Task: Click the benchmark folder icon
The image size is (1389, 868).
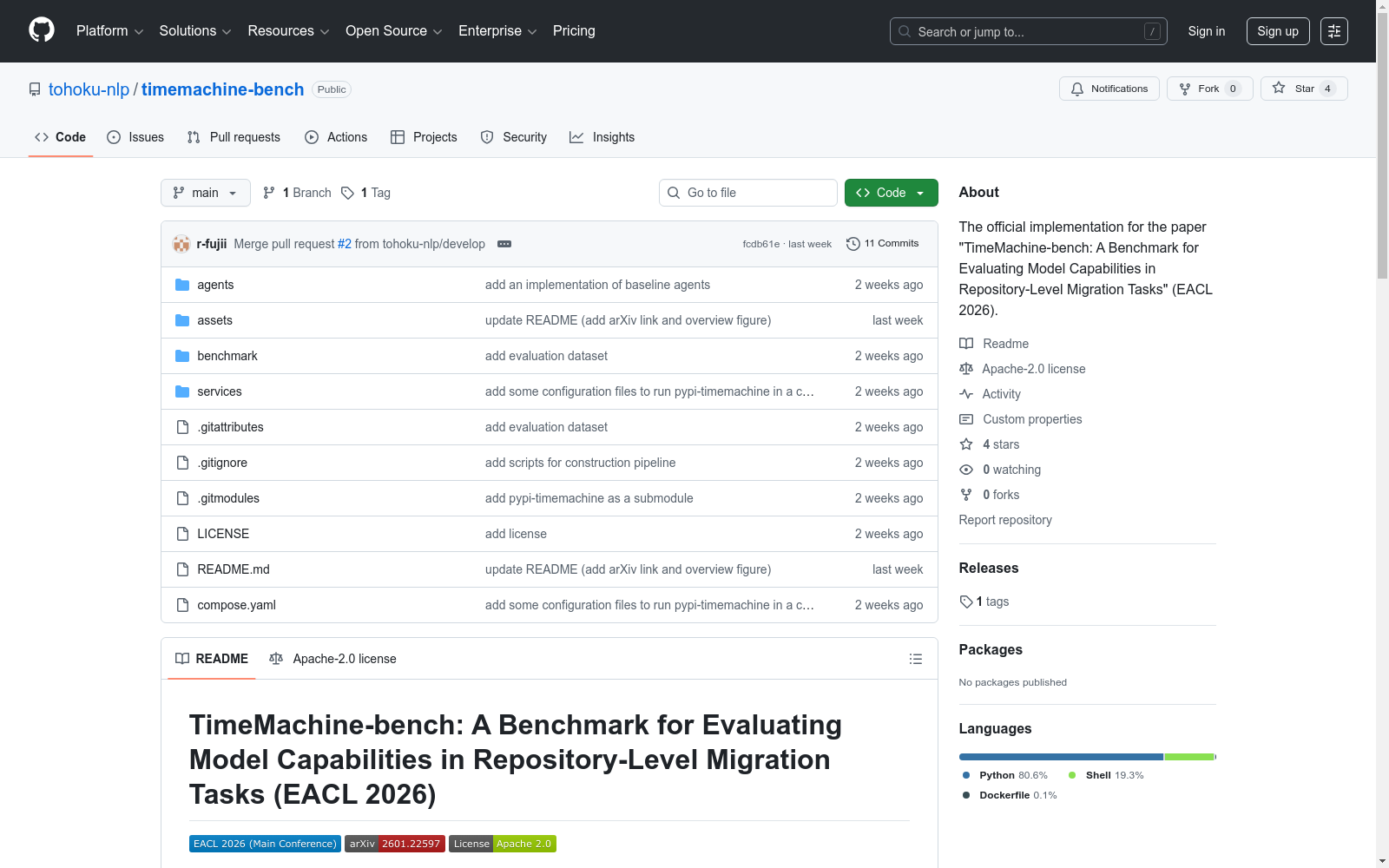Action: [x=182, y=356]
